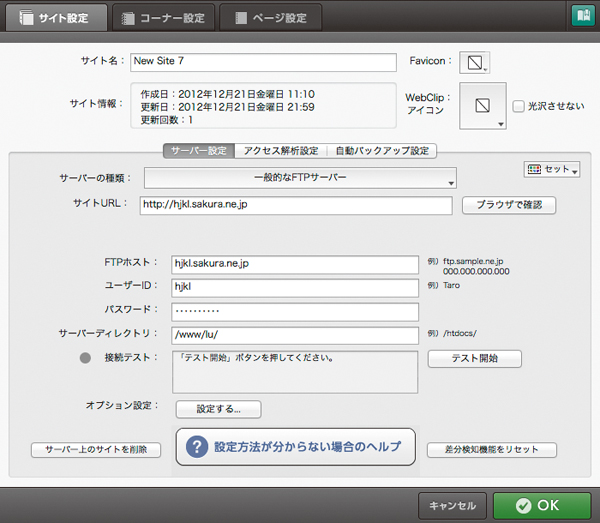Click the サイト名 input field
Image resolution: width=600 pixels, height=523 pixels.
click(x=263, y=62)
